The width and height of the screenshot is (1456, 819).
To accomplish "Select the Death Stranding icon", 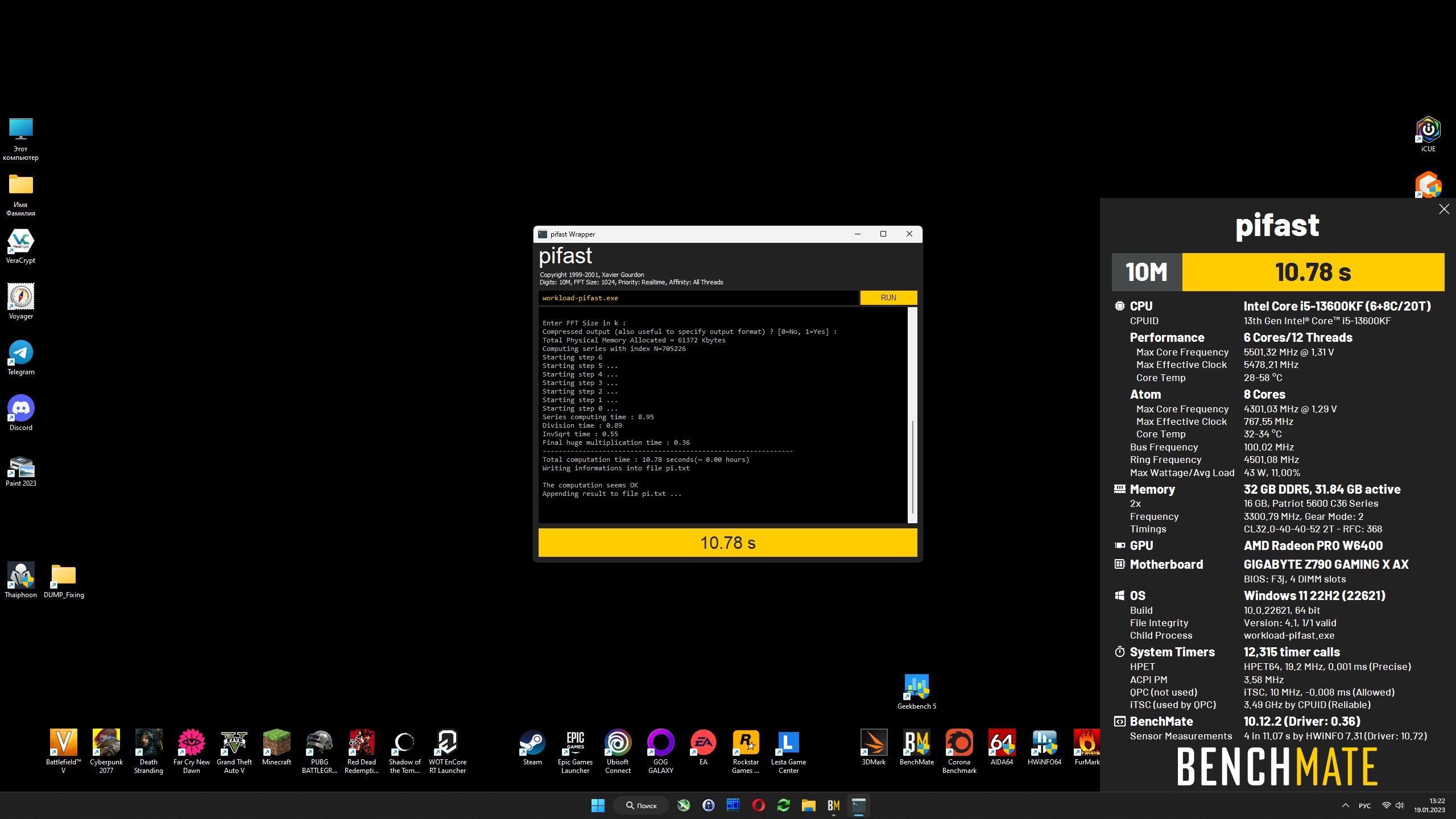I will tap(149, 752).
